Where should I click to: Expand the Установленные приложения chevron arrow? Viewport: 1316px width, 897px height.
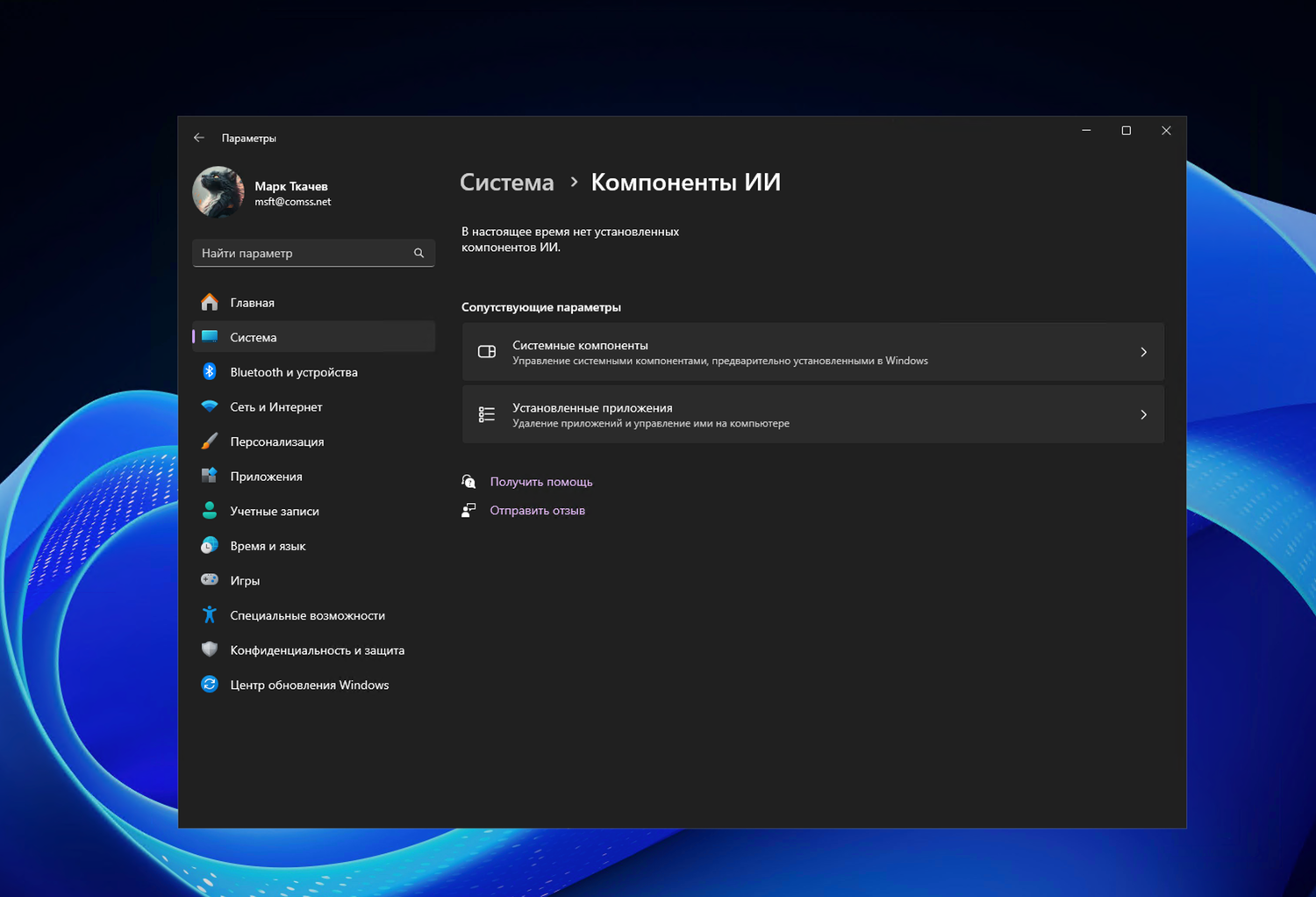[x=1143, y=414]
